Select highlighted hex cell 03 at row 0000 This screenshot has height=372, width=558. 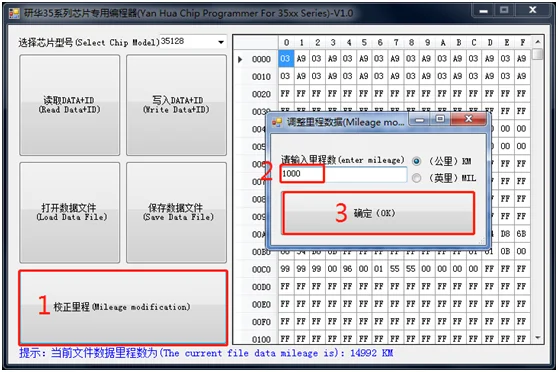click(285, 58)
